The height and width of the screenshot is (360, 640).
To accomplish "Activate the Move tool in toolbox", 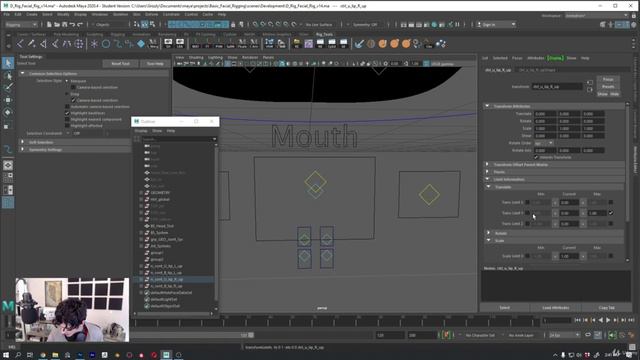I will click(x=8, y=100).
